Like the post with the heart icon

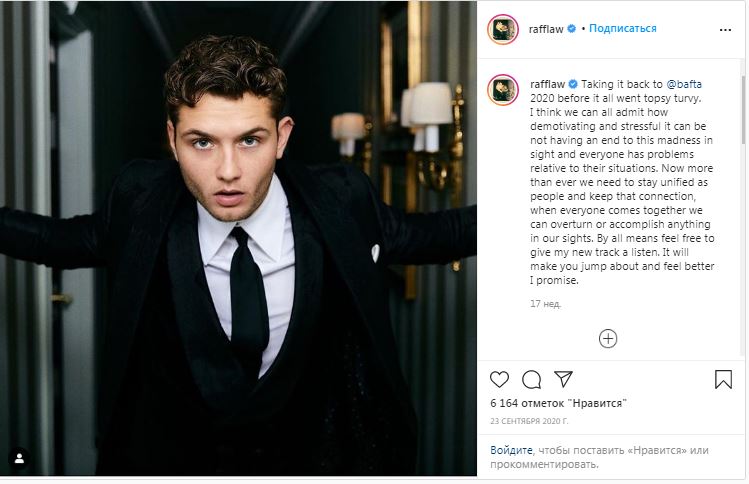click(x=500, y=379)
